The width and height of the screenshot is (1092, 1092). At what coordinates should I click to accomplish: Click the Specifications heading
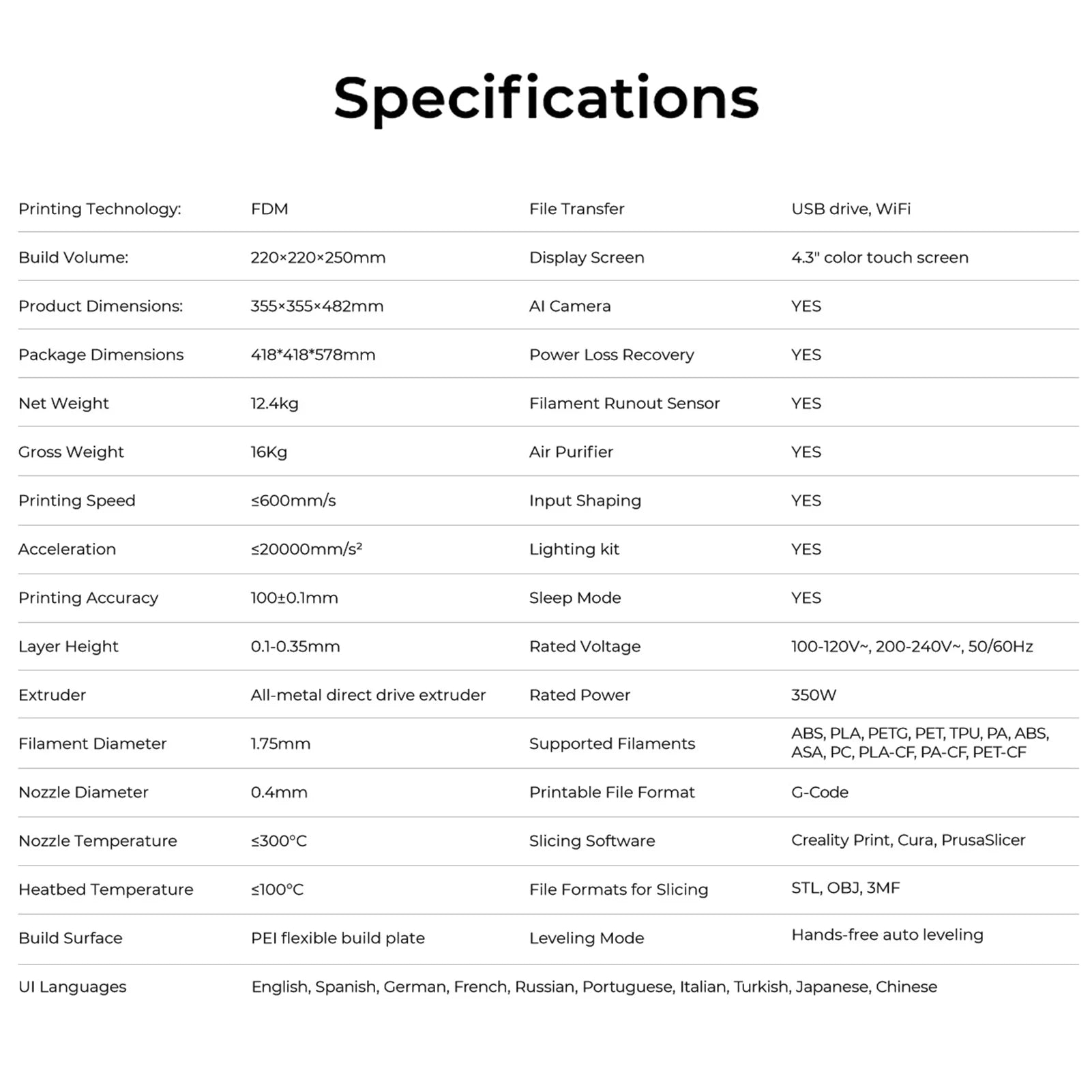546,99
